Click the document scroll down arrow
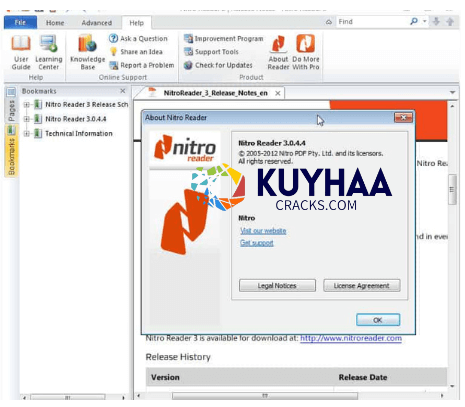The width and height of the screenshot is (465, 407). [452, 386]
